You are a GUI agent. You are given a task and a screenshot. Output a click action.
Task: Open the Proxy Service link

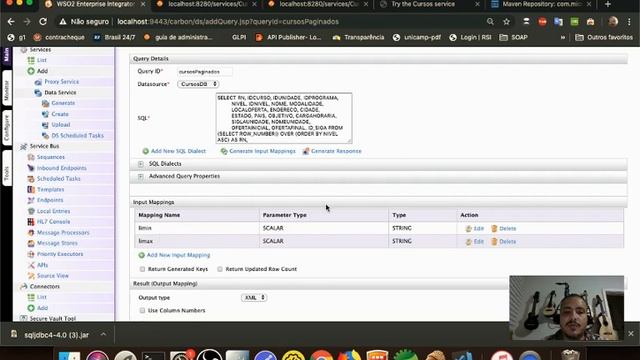62,82
